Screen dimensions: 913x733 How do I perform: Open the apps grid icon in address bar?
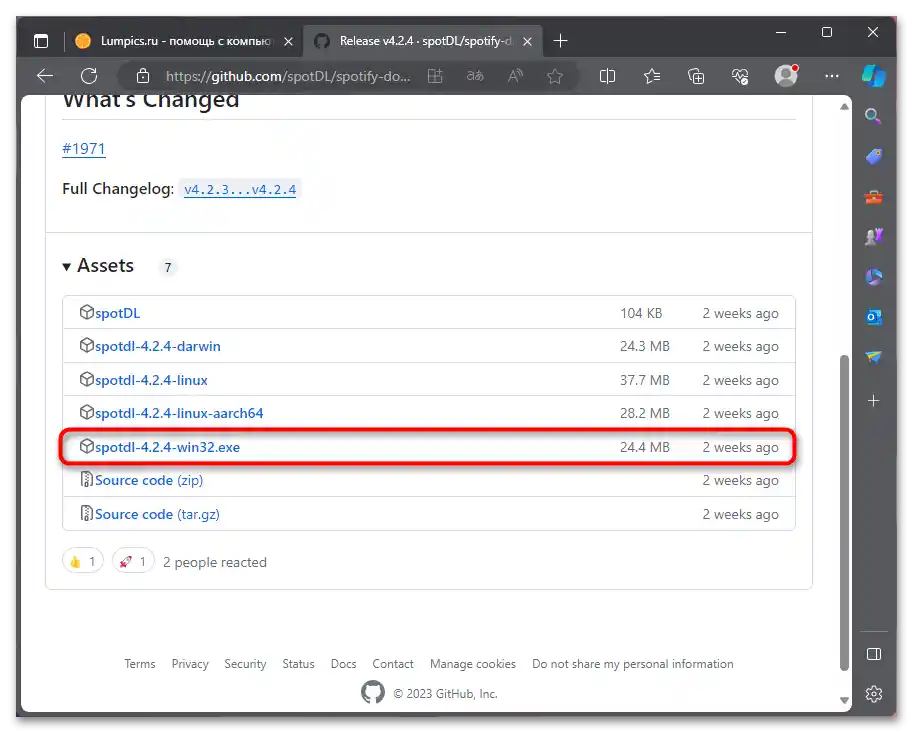point(435,76)
